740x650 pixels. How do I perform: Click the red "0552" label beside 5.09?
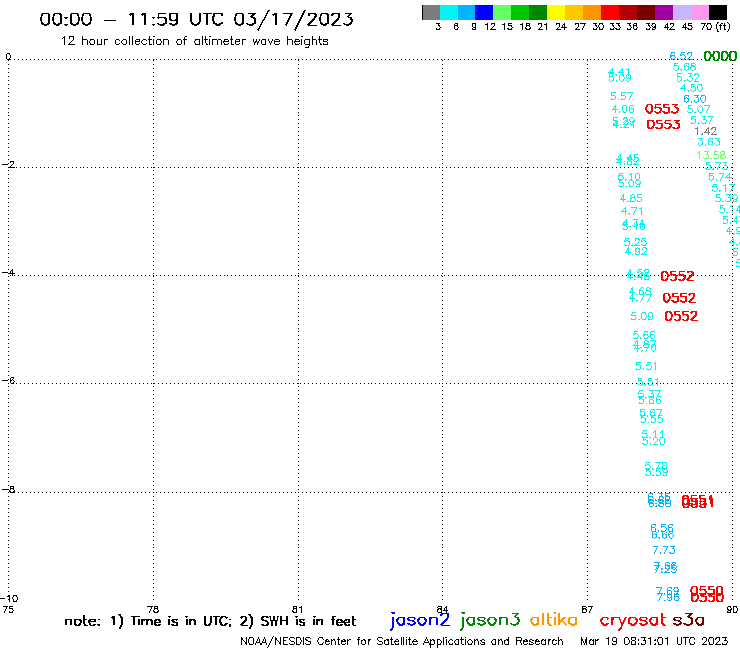pyautogui.click(x=681, y=316)
